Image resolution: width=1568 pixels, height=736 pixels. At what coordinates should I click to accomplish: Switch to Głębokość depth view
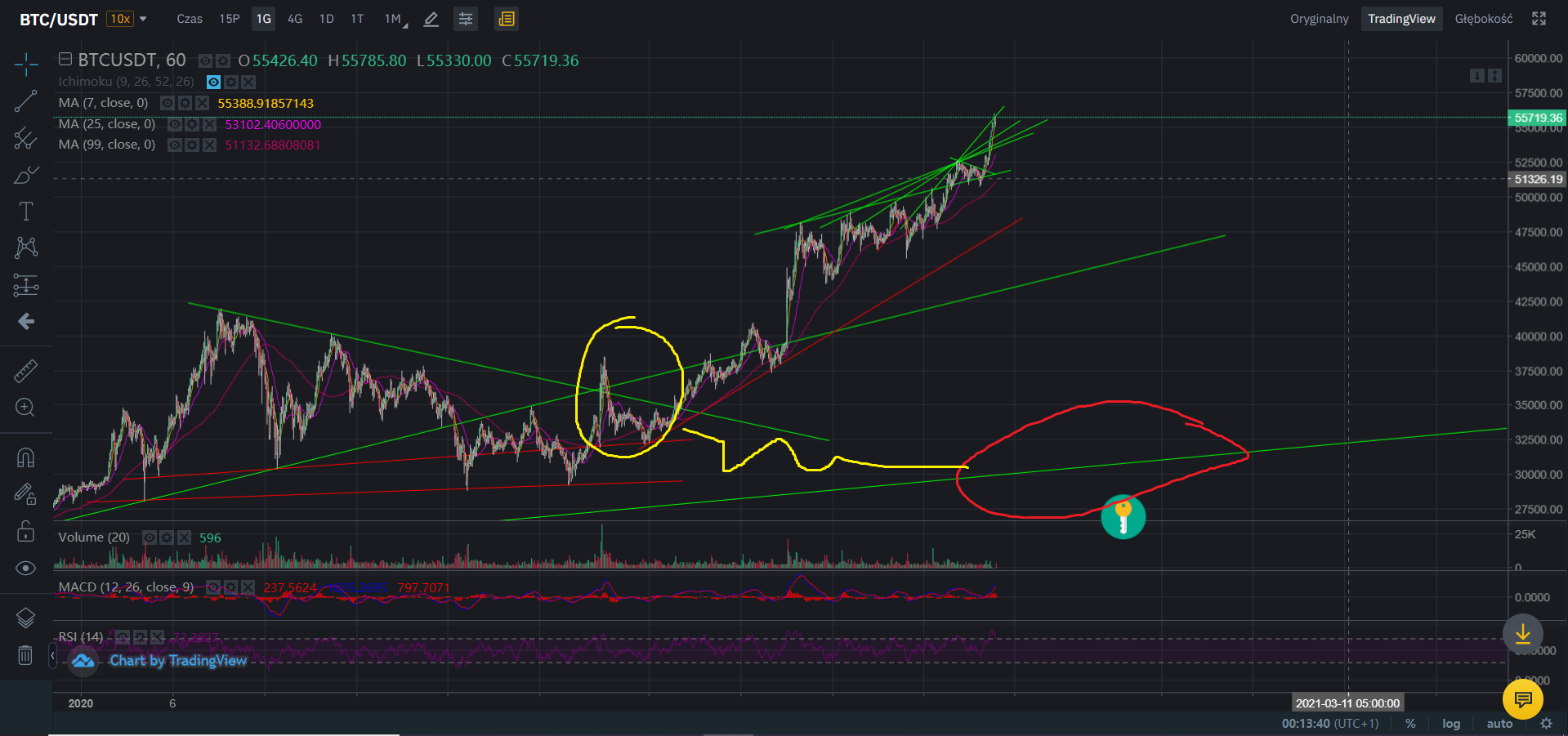(x=1484, y=19)
